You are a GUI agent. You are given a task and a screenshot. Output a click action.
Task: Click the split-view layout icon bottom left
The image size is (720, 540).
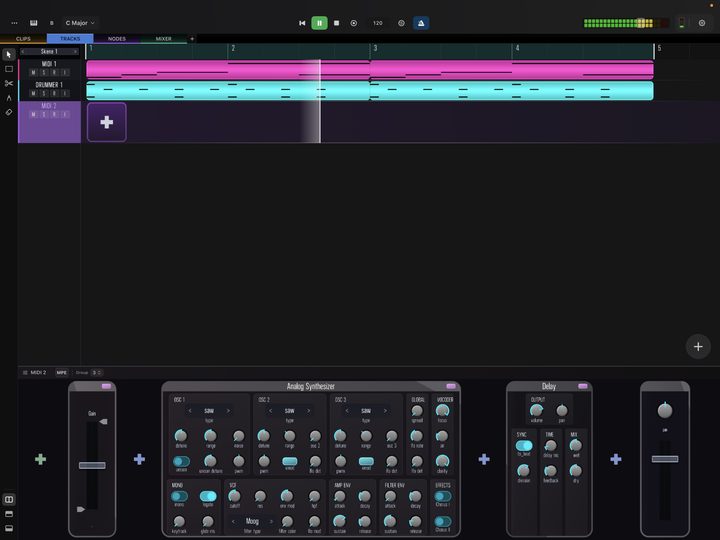tap(9, 499)
